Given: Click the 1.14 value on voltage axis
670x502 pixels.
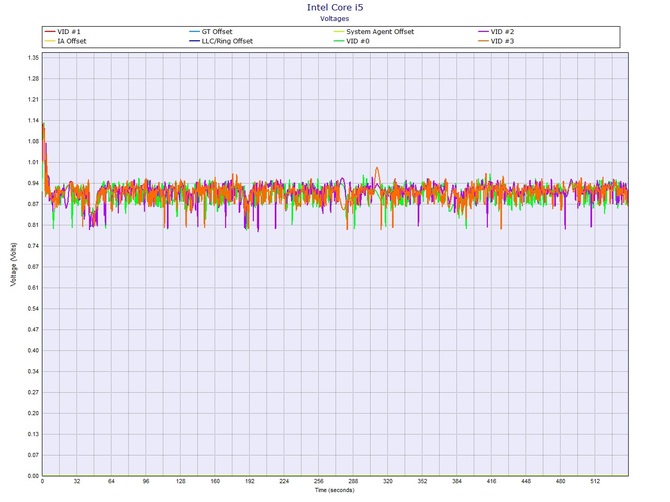Looking at the screenshot, I should pyautogui.click(x=34, y=120).
